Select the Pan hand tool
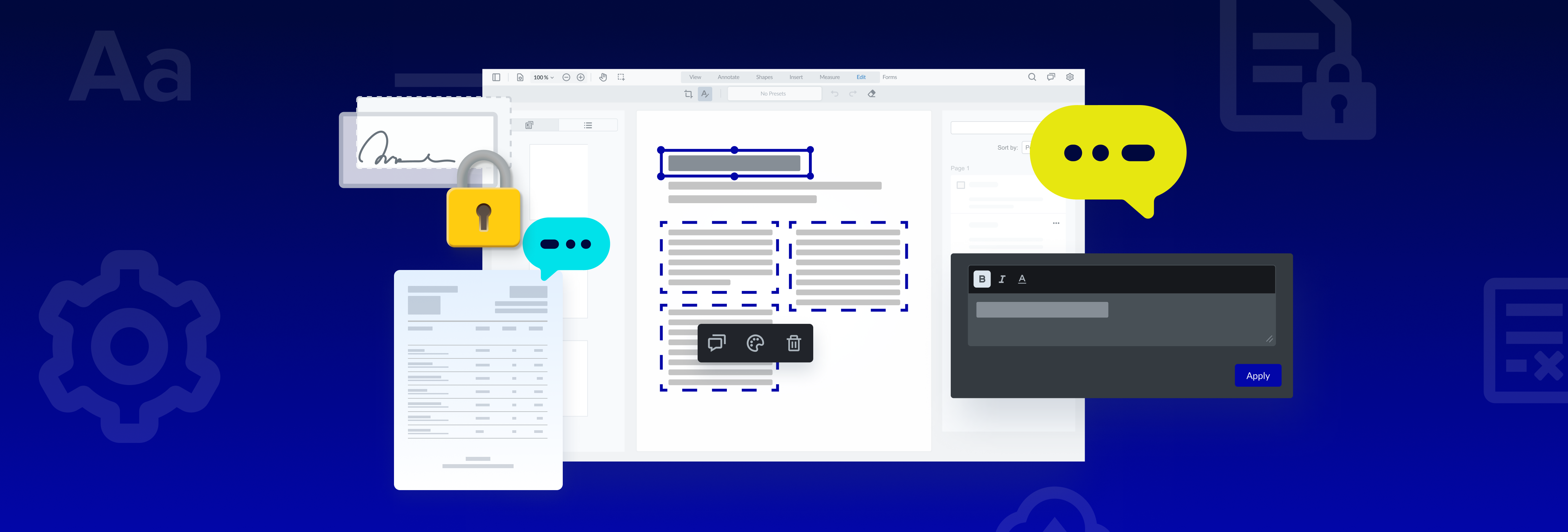This screenshot has height=532, width=1568. pos(603,77)
